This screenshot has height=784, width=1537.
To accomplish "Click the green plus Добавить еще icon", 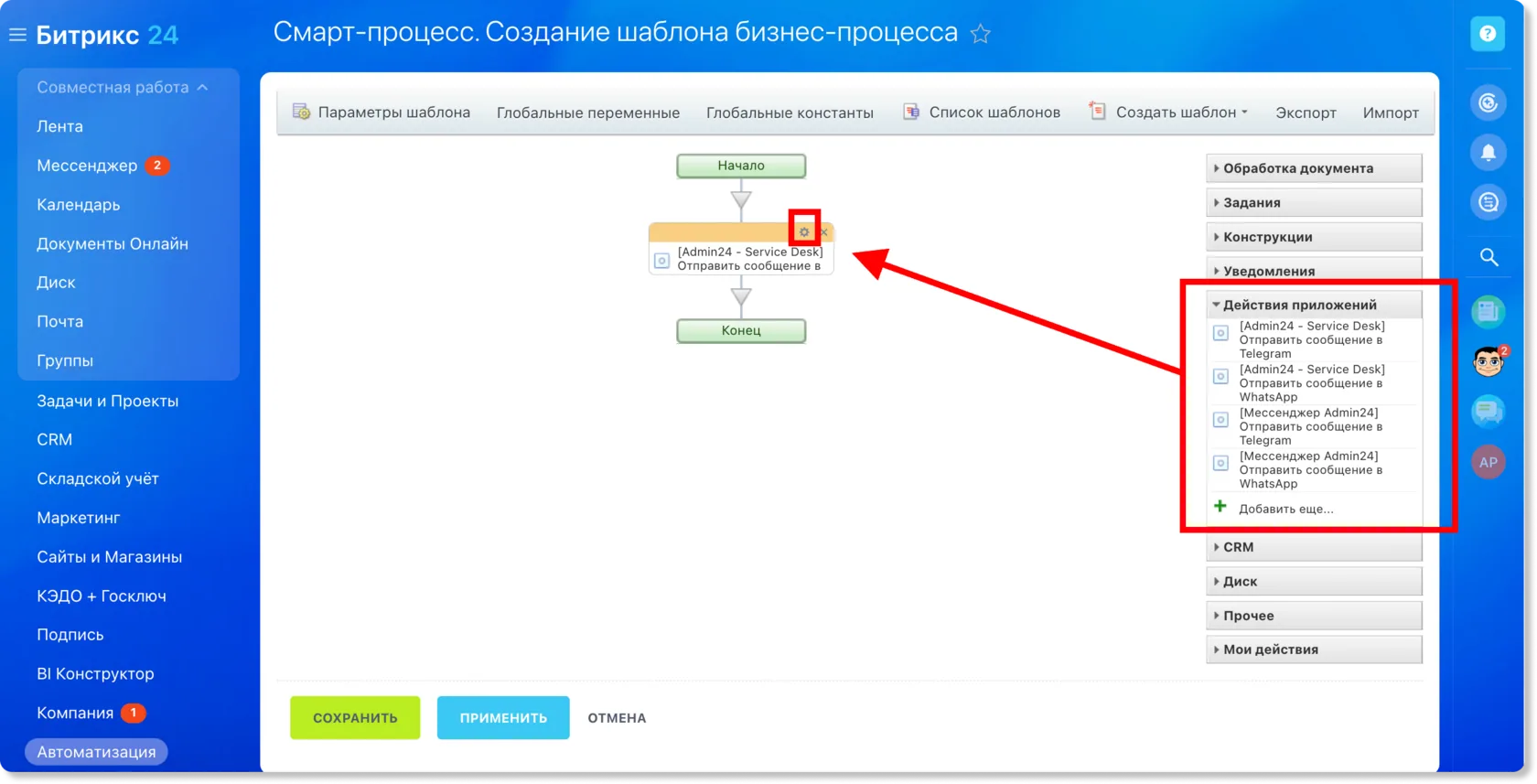I will (x=1220, y=507).
